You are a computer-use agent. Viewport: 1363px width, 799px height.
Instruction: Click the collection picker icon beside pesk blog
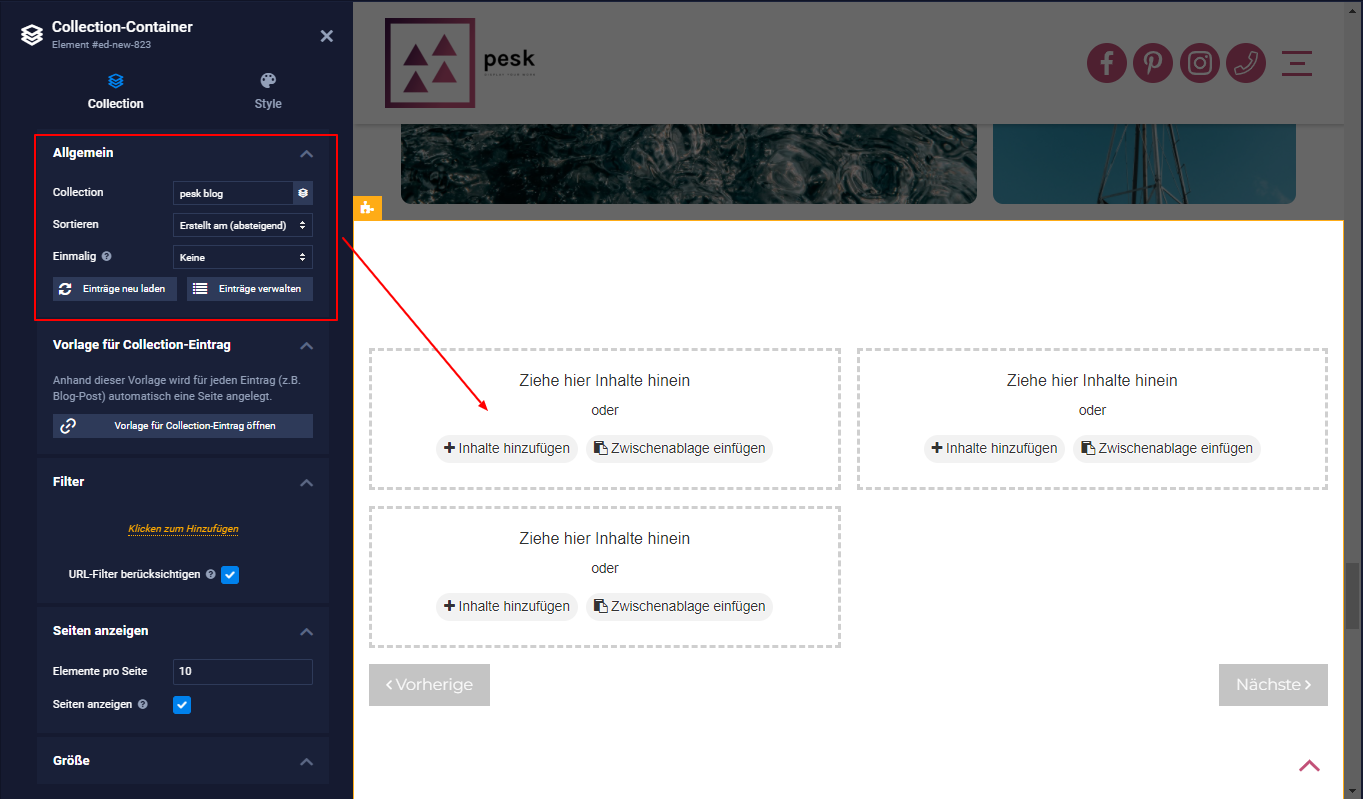(x=303, y=193)
